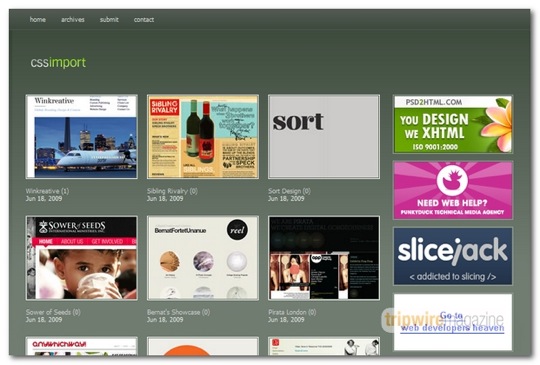The image size is (540, 365).
Task: Open the Sower of Seeds thumbnail
Action: [82, 258]
